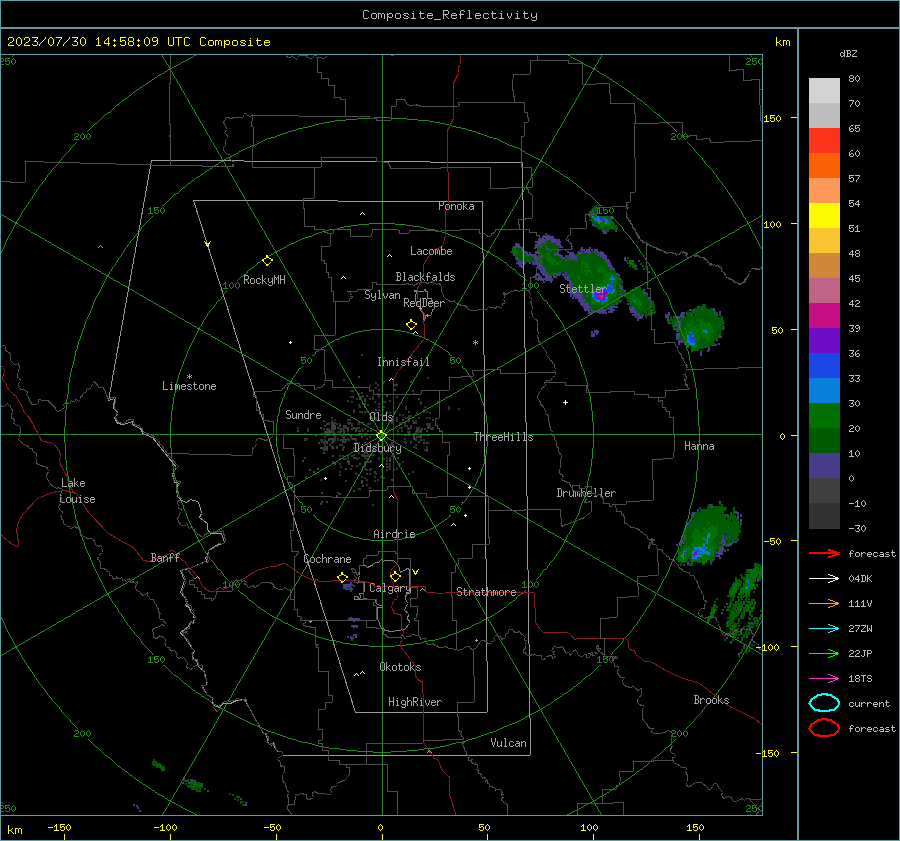Select the Lacombe label
Viewport: 900px width, 841px height.
coord(431,251)
